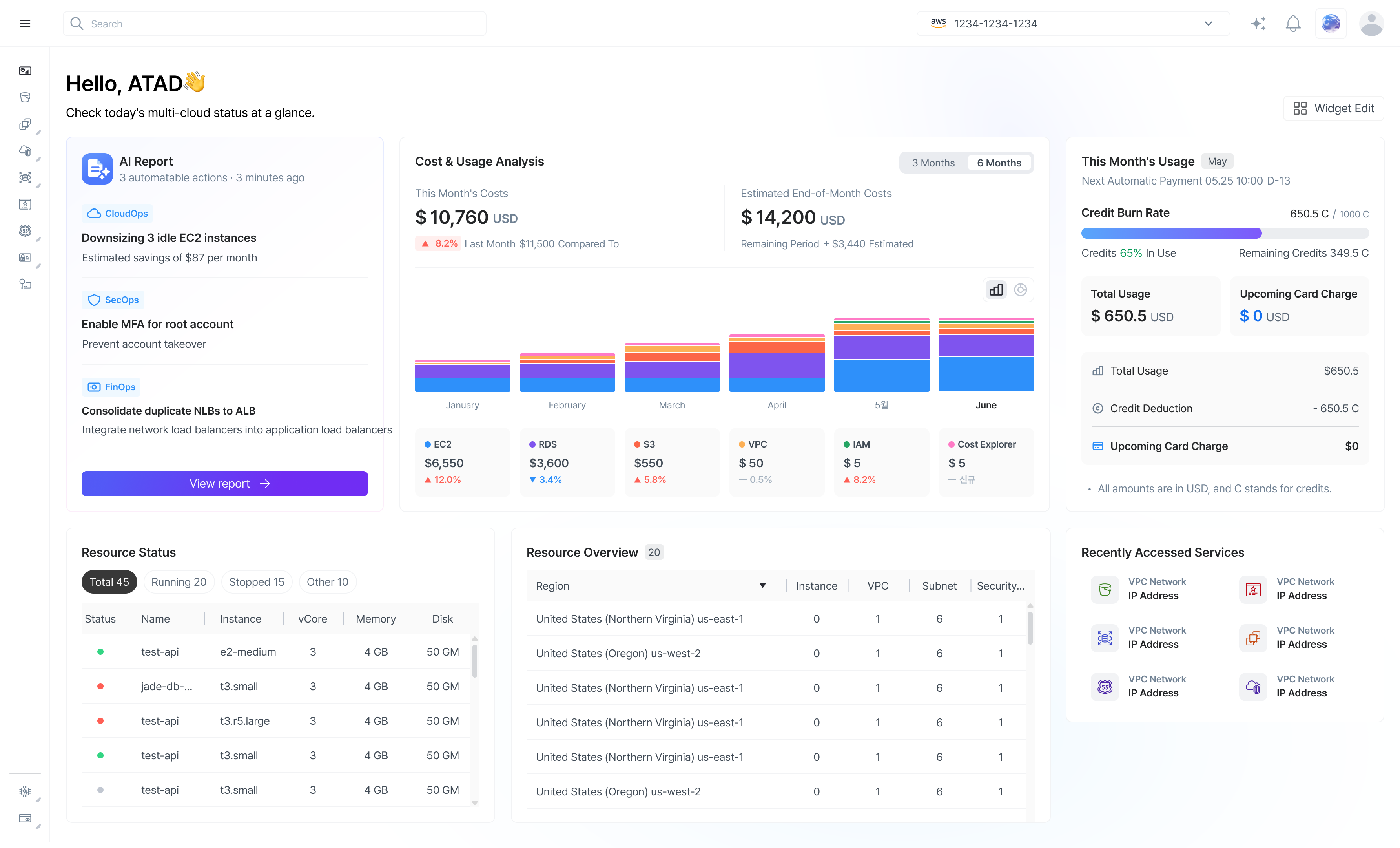Click the FinOps tag
This screenshot has width=1400, height=848.
coord(111,386)
